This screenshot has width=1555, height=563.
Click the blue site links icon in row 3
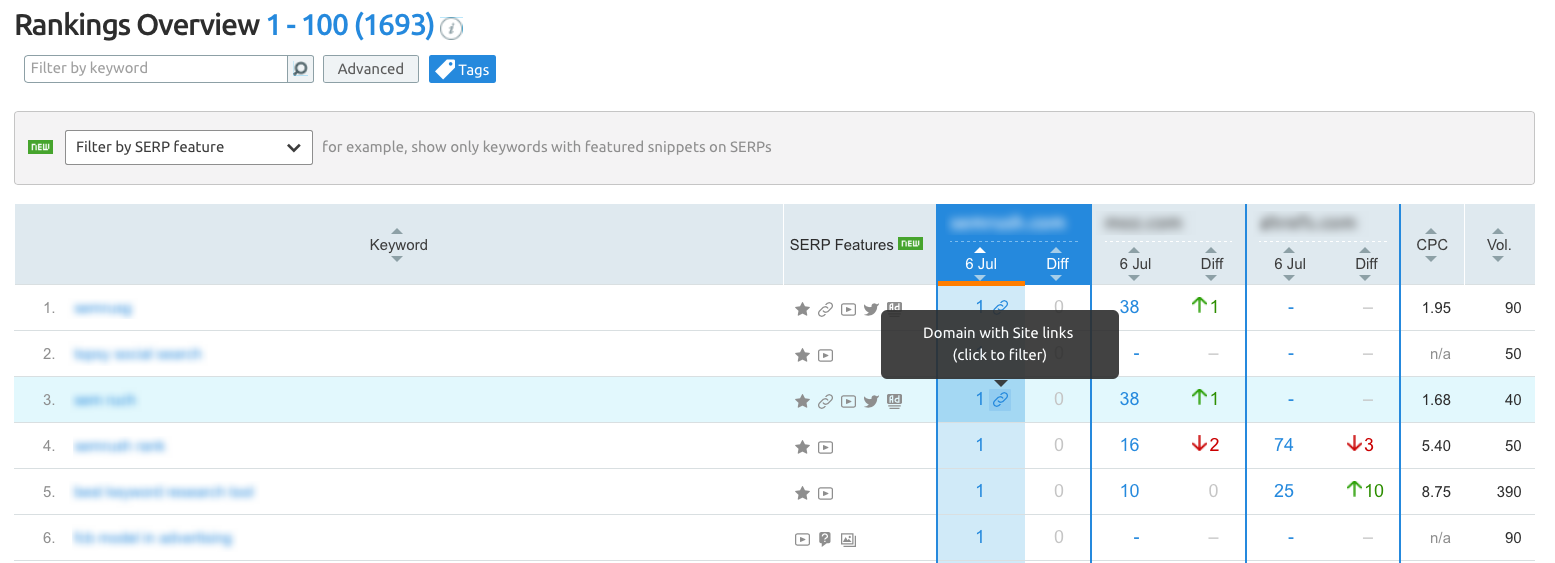pyautogui.click(x=1000, y=400)
